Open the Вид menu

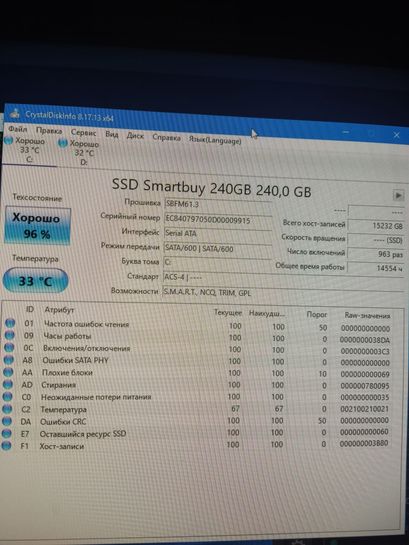point(112,134)
